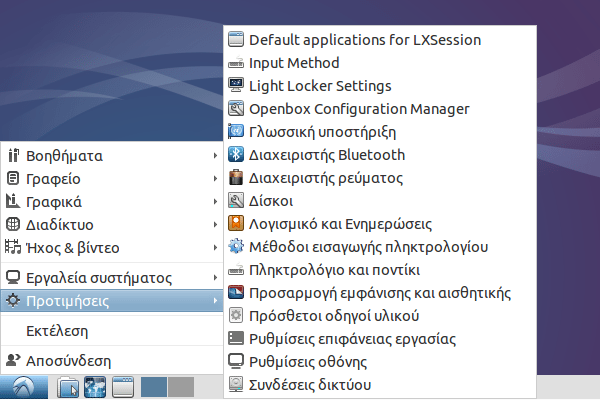Image resolution: width=600 pixels, height=400 pixels.
Task: Open the Εργαλεία συστήματος menu category
Action: tap(90, 277)
